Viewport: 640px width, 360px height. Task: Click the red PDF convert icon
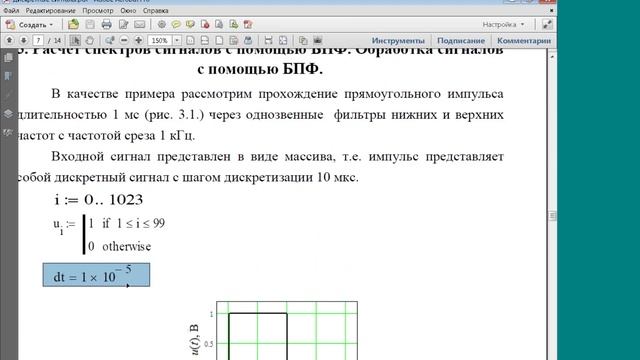click(248, 25)
